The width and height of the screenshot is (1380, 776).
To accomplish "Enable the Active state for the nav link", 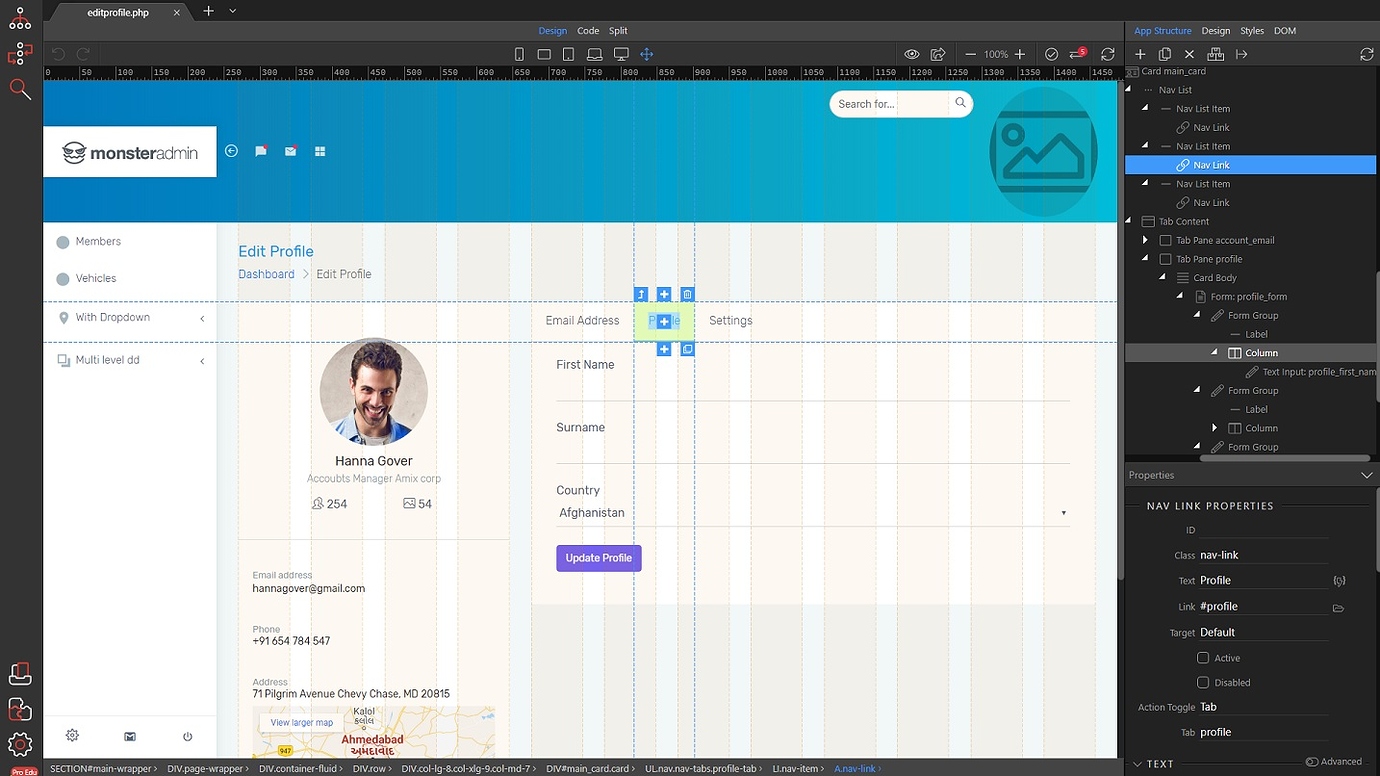I will pos(1203,657).
